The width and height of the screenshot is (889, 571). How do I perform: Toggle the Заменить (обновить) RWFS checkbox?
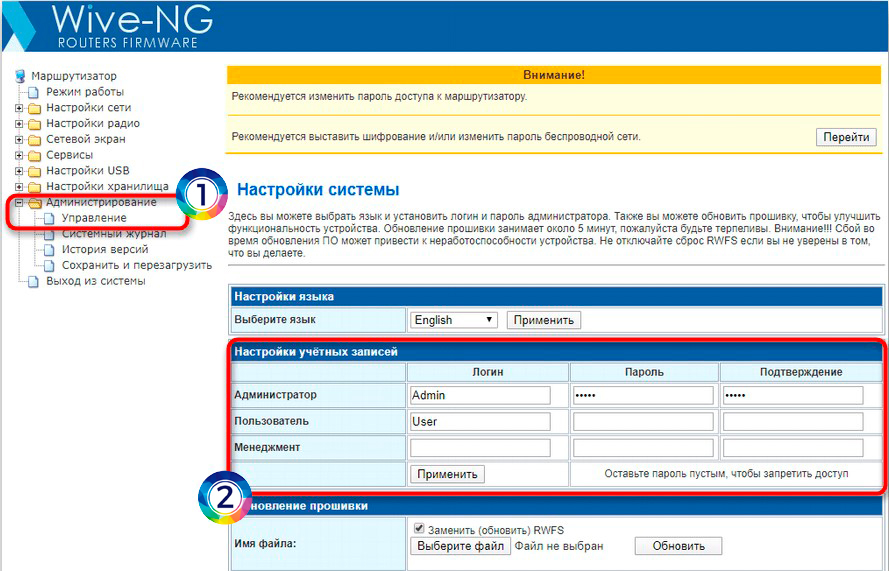click(419, 528)
